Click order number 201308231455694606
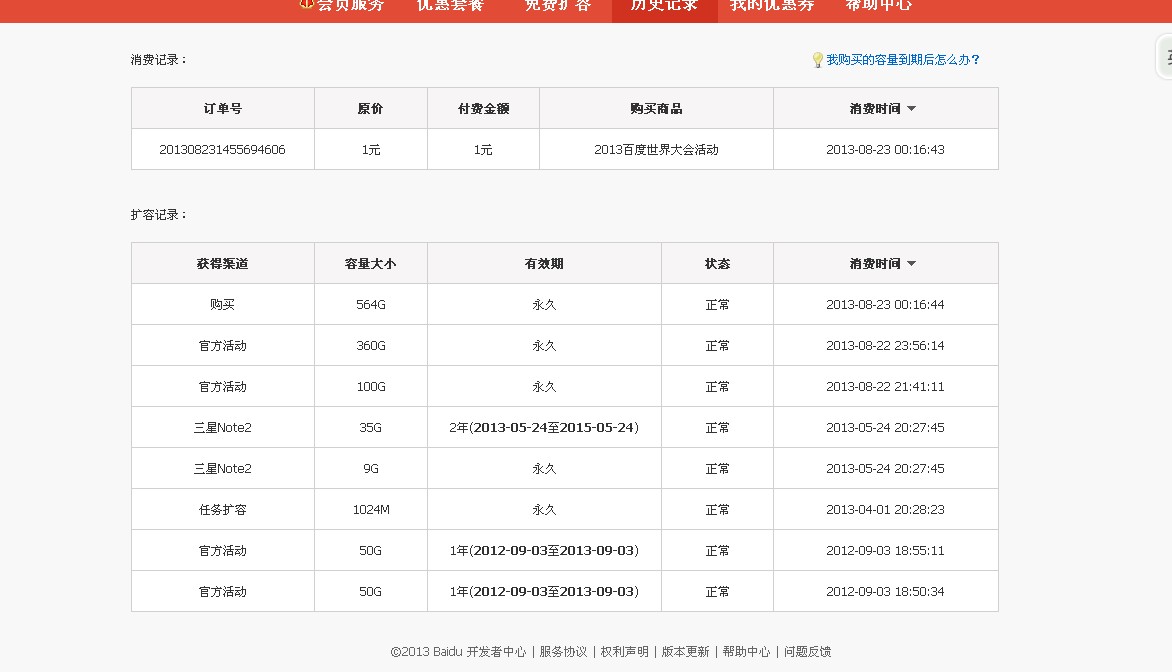This screenshot has height=672, width=1172. click(222, 150)
